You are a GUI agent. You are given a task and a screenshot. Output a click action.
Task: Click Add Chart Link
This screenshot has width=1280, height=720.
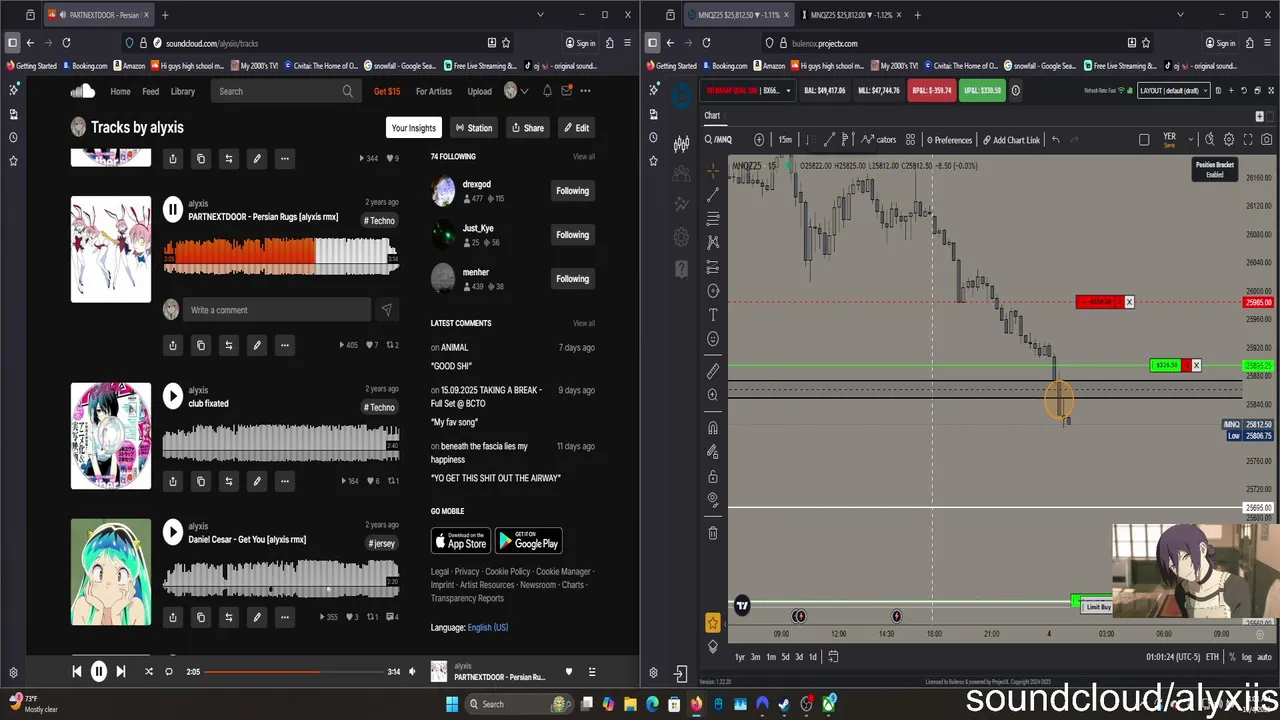click(1011, 140)
